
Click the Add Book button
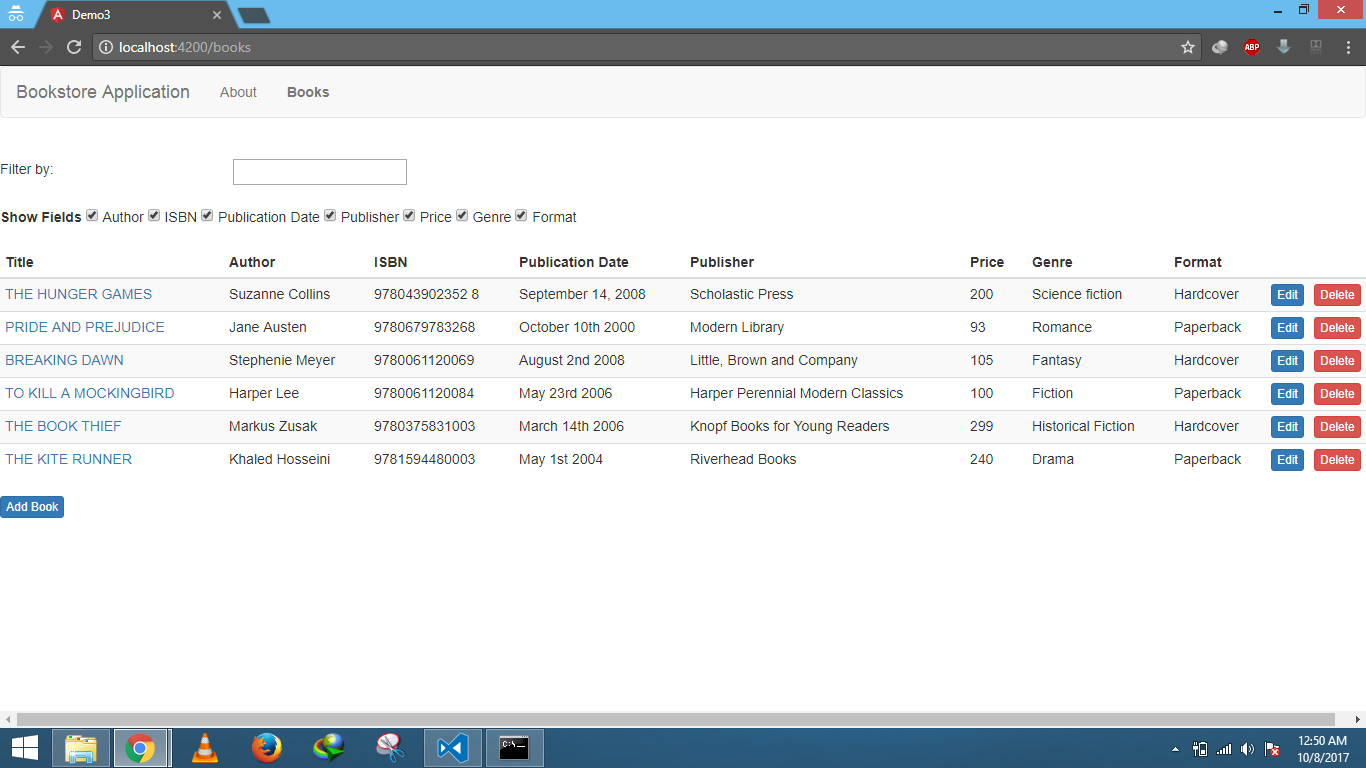[32, 507]
